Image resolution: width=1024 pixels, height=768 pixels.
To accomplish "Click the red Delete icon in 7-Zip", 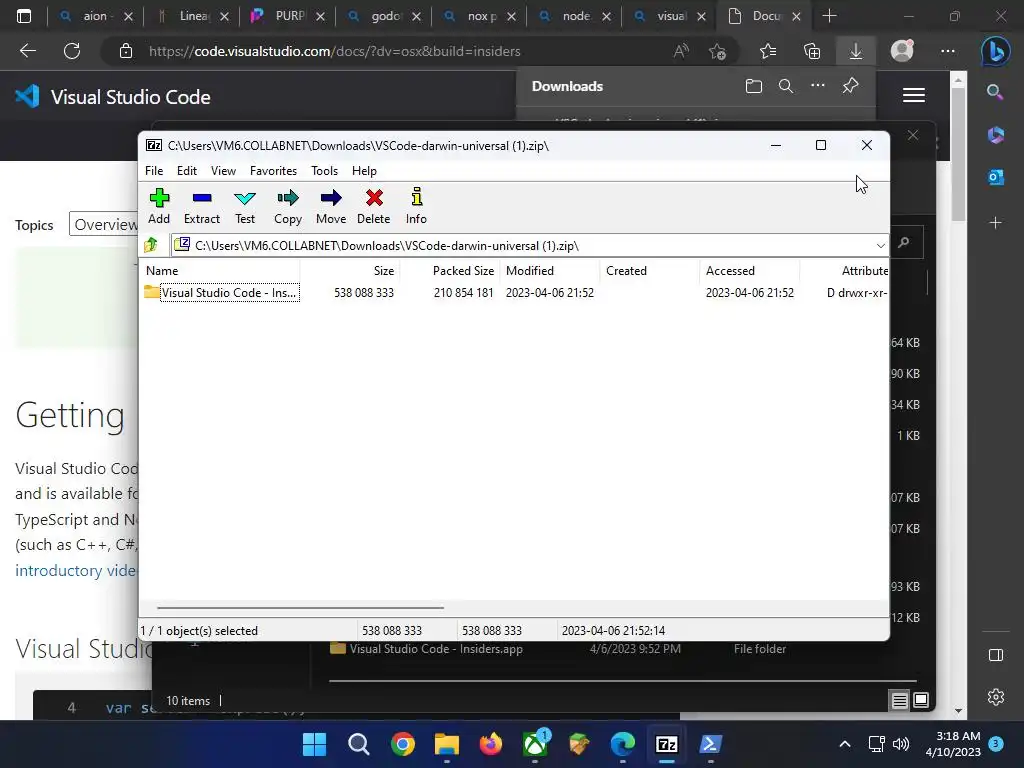I will (x=374, y=206).
